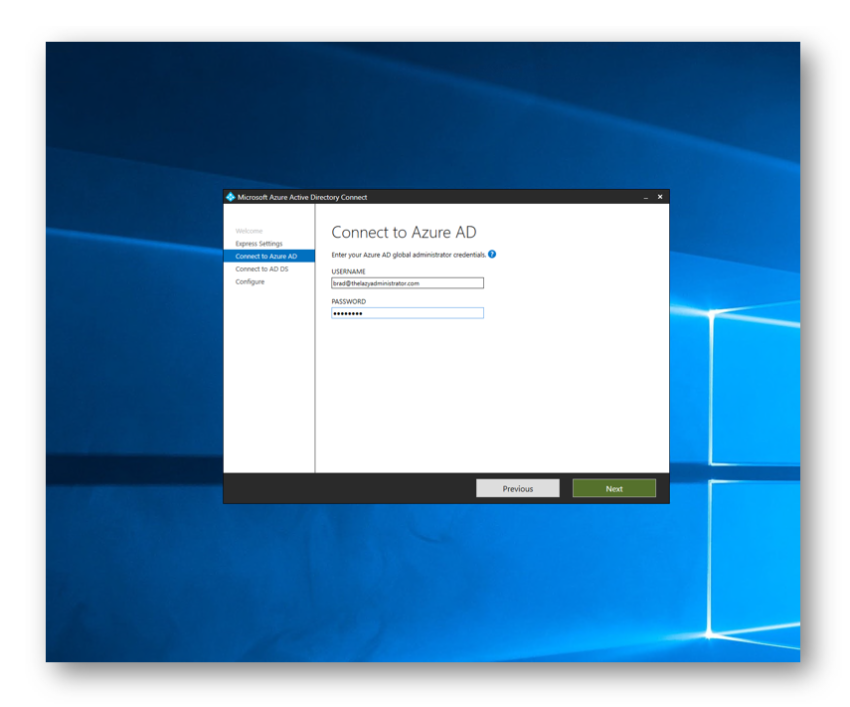Click the Connect to Azure AD heading
This screenshot has height=707, width=850.
click(404, 232)
